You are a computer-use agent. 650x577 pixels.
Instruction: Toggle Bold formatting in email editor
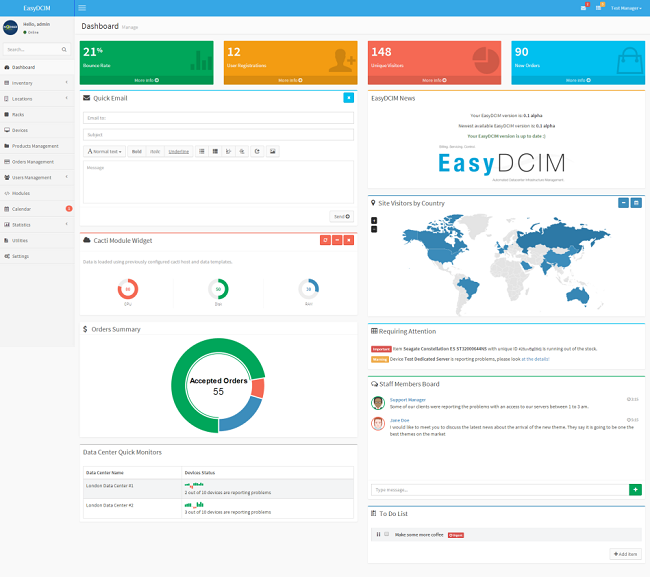tap(136, 152)
